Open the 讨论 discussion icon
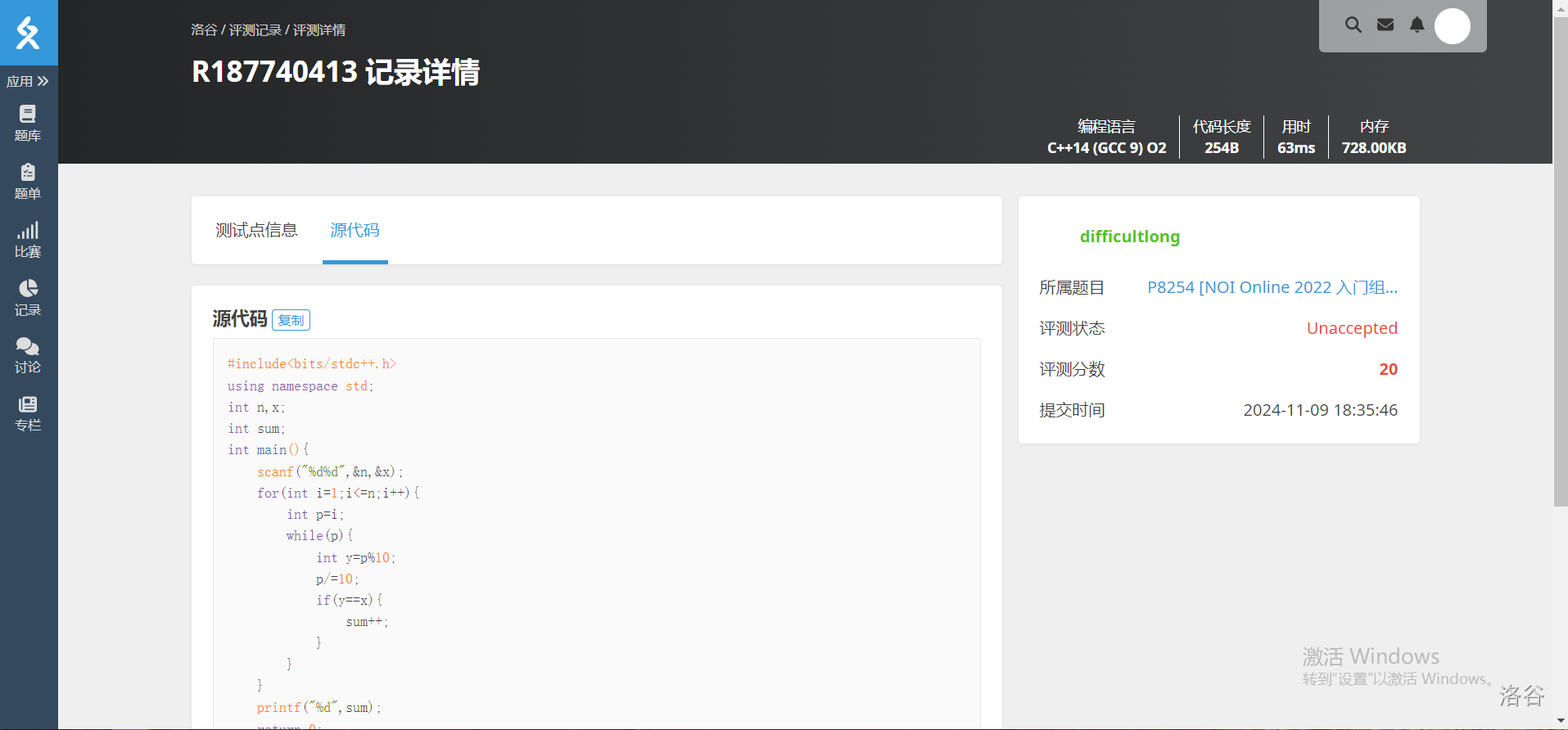Image resolution: width=1568 pixels, height=730 pixels. 28,355
